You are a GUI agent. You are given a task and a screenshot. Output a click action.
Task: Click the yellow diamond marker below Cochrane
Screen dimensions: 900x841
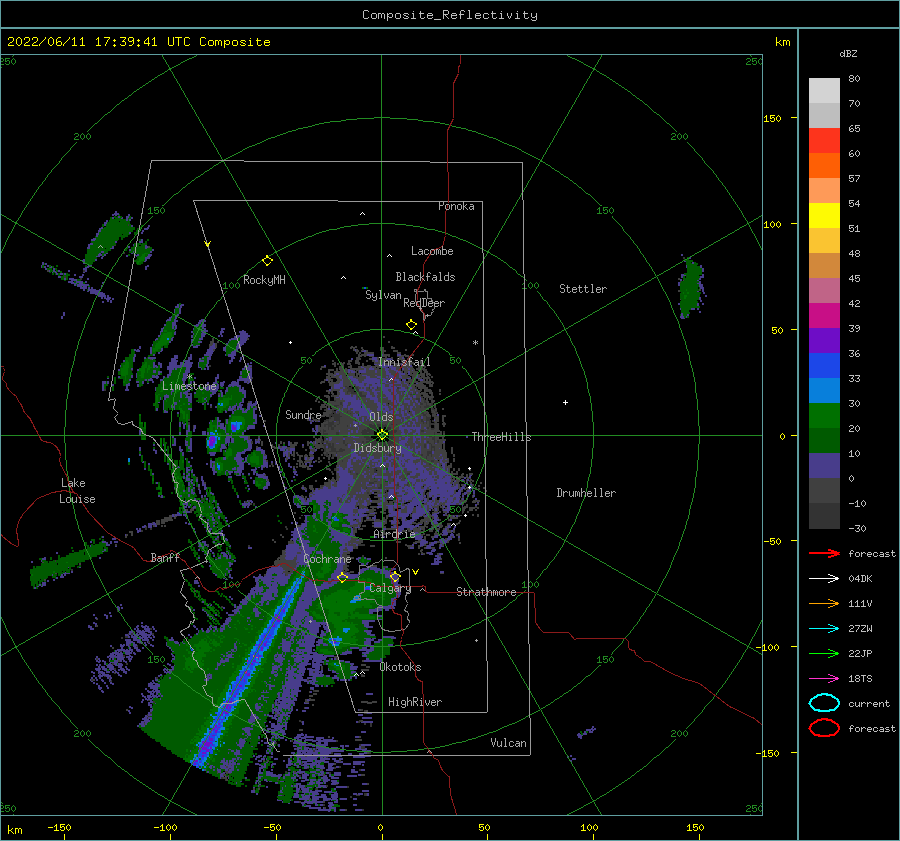(342, 577)
